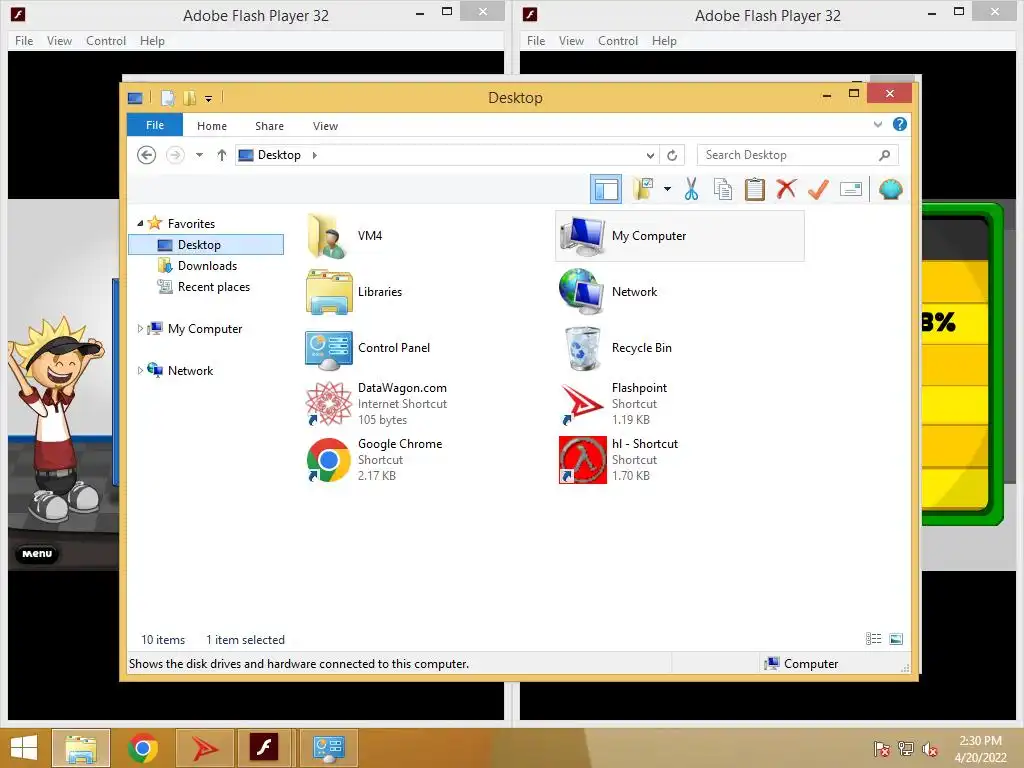
Task: Open Help menu in left Flash Player window
Action: point(152,40)
